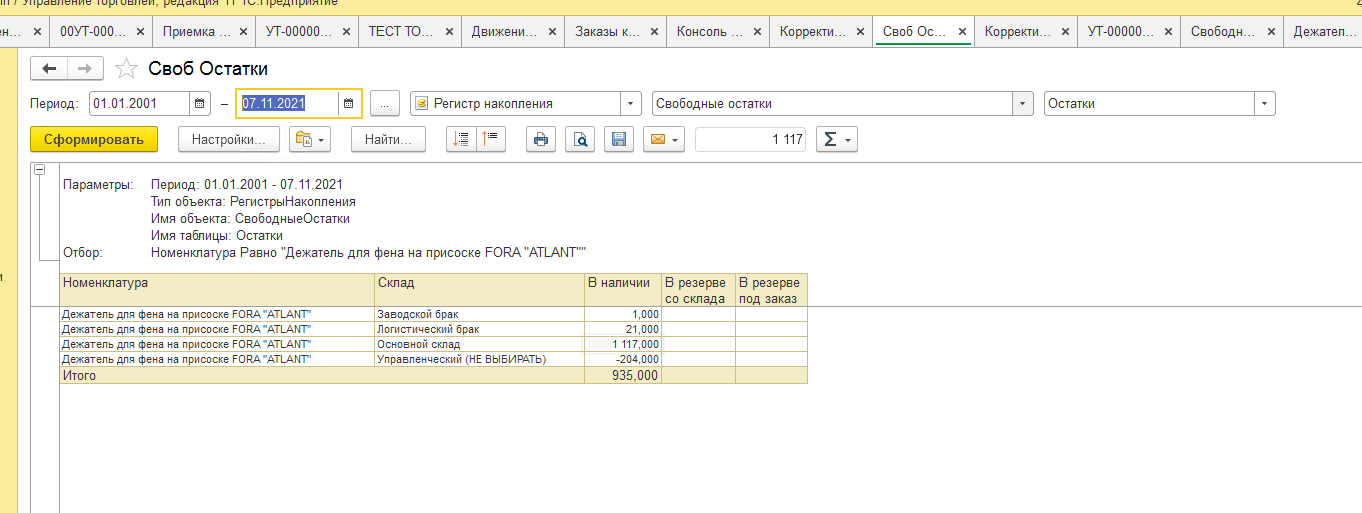1362x513 pixels.
Task: Open the Настройки... settings button
Action: [228, 140]
